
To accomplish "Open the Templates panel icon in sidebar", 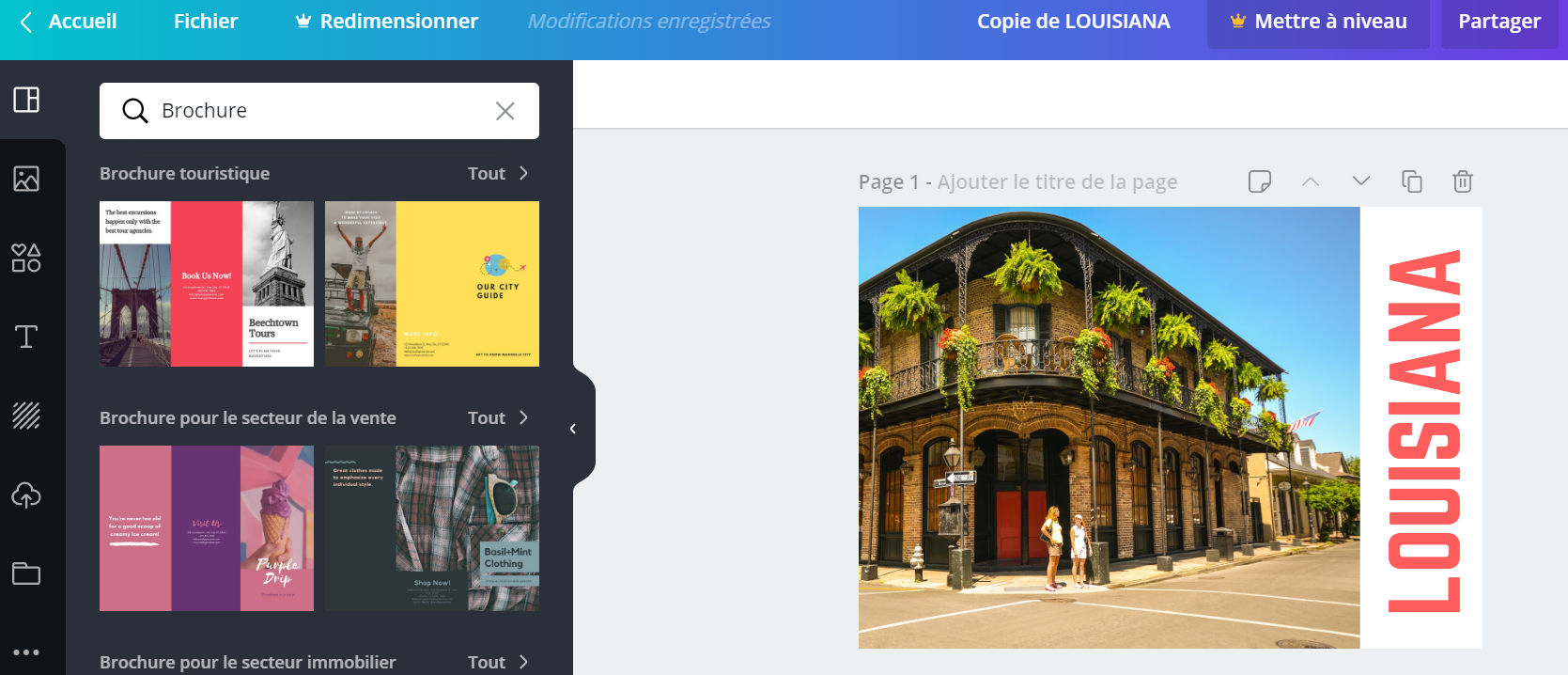I will 26,100.
